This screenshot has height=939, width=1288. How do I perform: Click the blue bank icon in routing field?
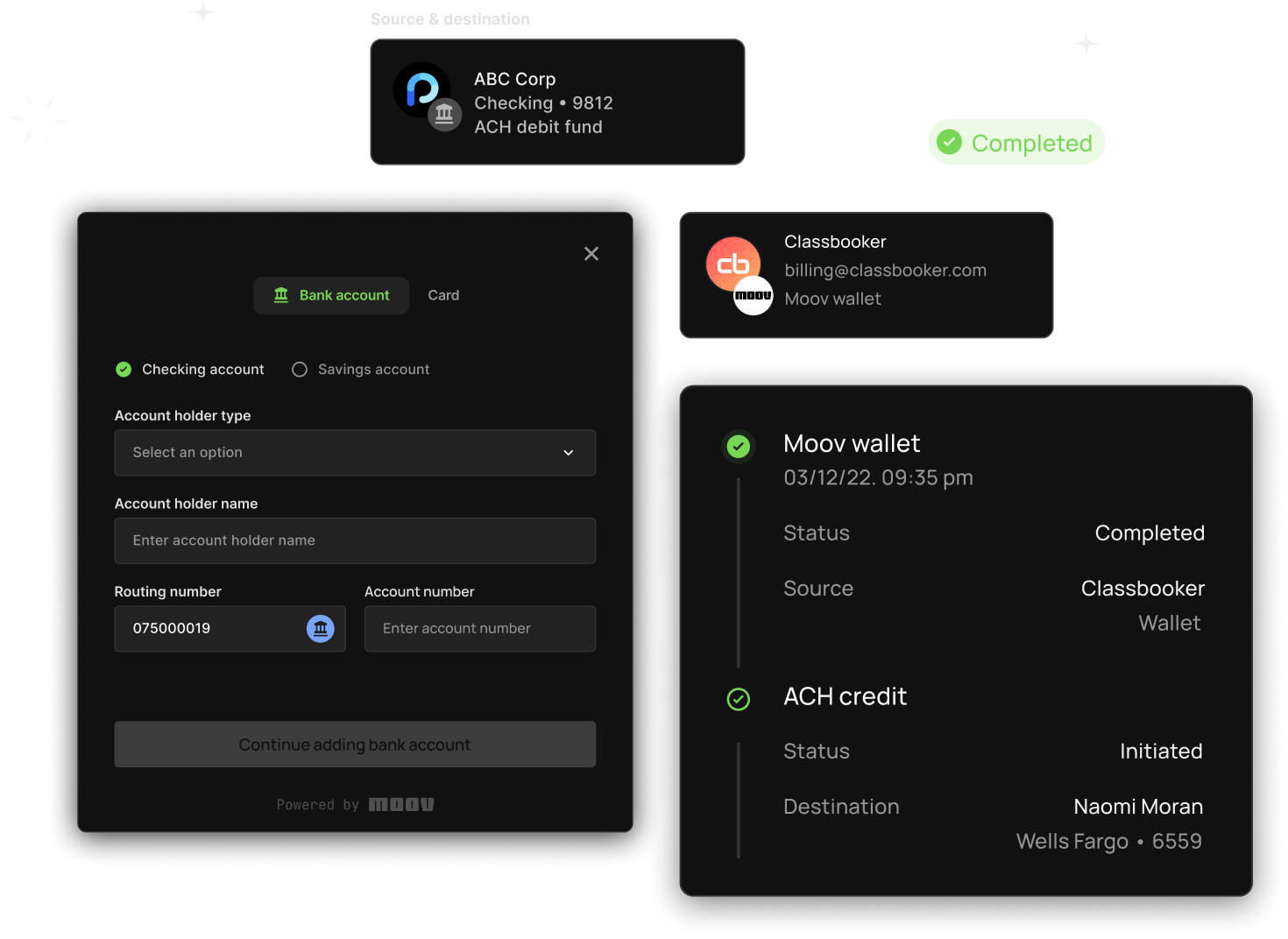[321, 628]
